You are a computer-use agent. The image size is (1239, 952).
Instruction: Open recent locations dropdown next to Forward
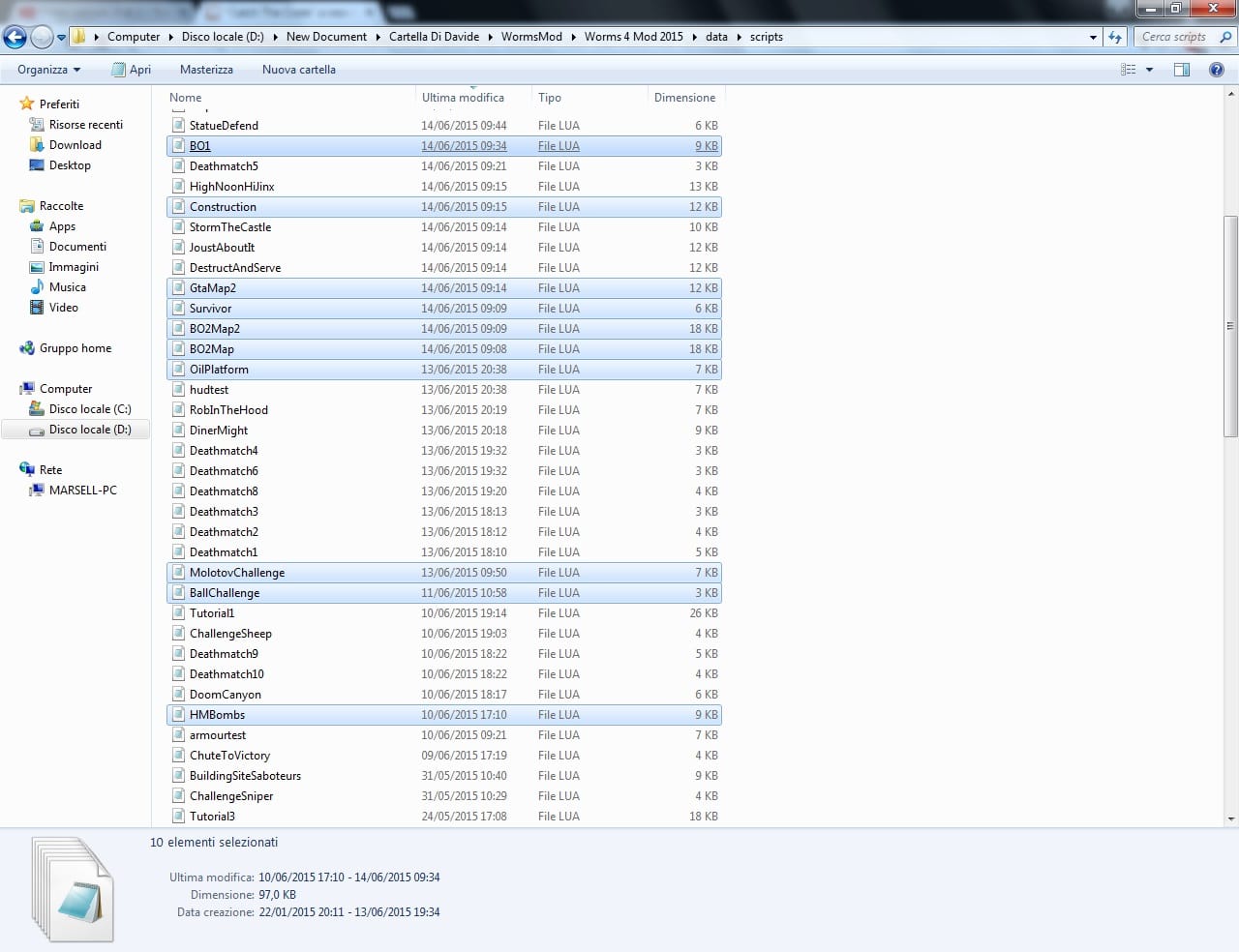(61, 38)
